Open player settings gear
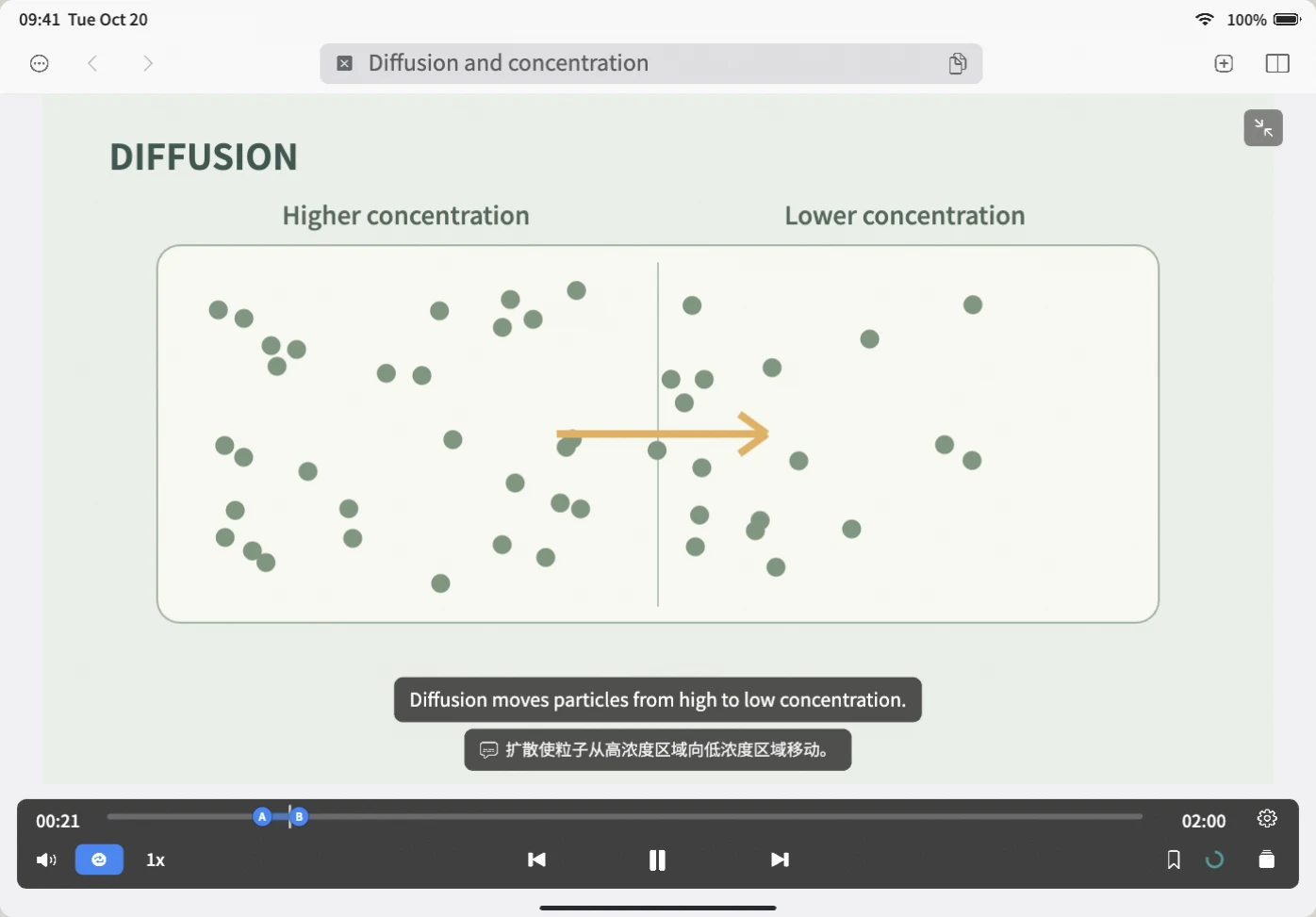This screenshot has width=1316, height=917. click(x=1267, y=819)
